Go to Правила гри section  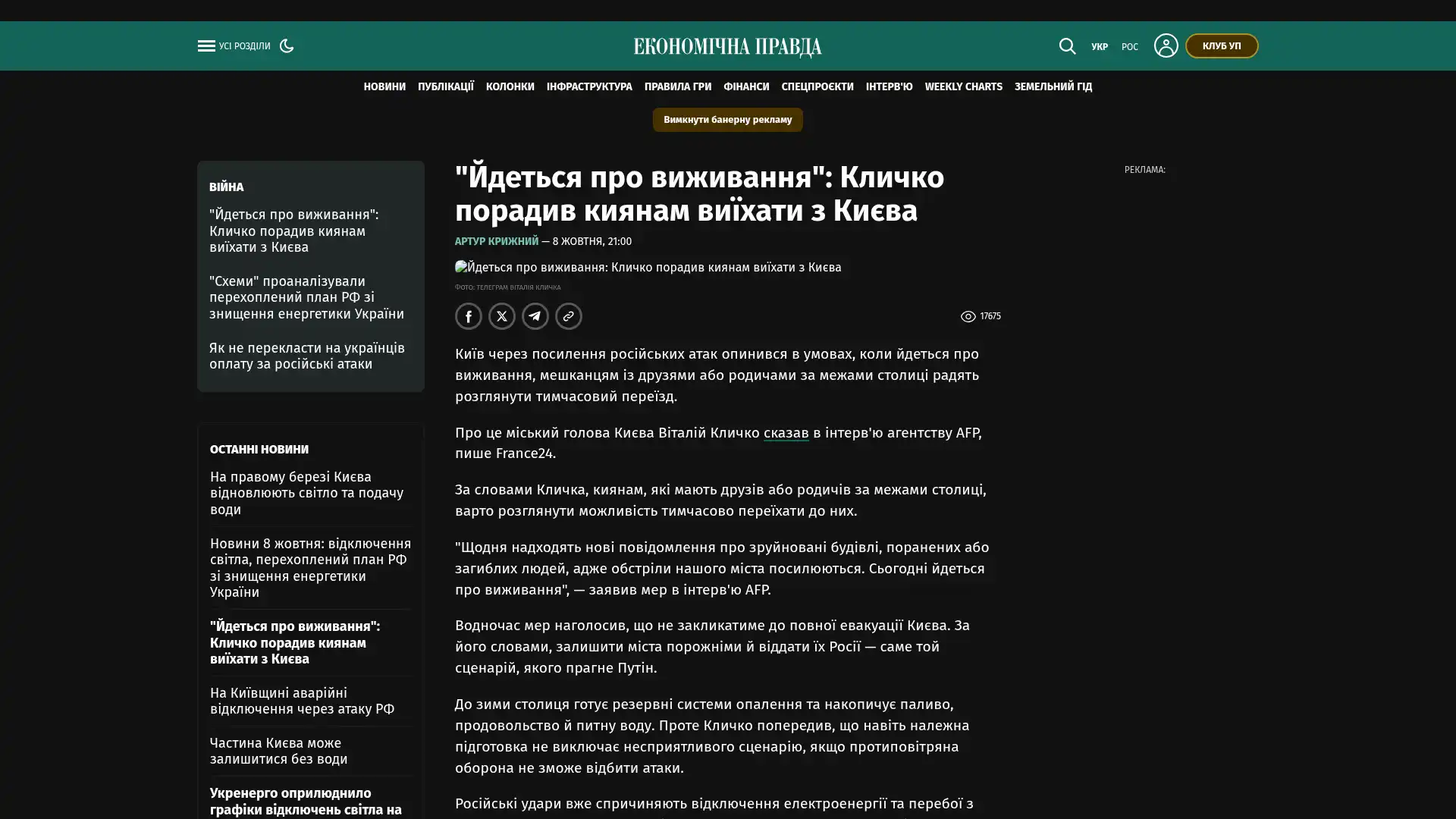tap(678, 86)
